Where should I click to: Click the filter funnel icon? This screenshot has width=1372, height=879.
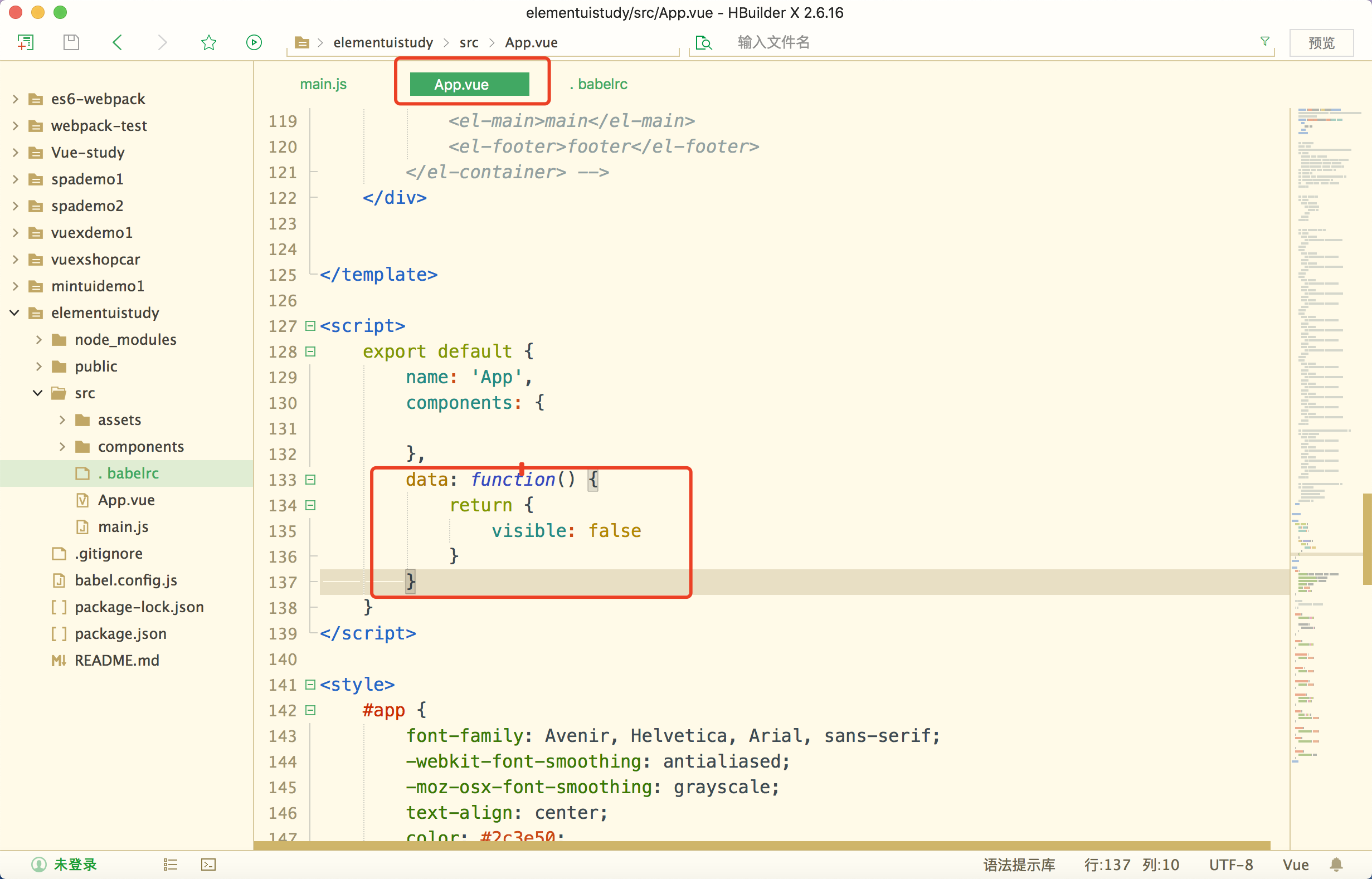click(x=1264, y=42)
